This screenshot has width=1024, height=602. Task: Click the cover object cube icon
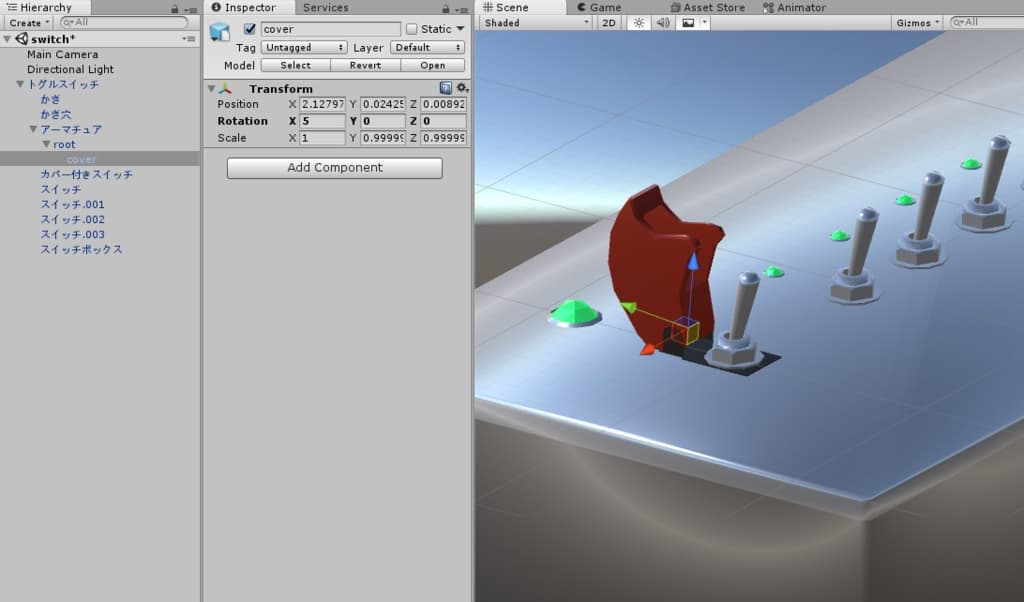(x=219, y=32)
